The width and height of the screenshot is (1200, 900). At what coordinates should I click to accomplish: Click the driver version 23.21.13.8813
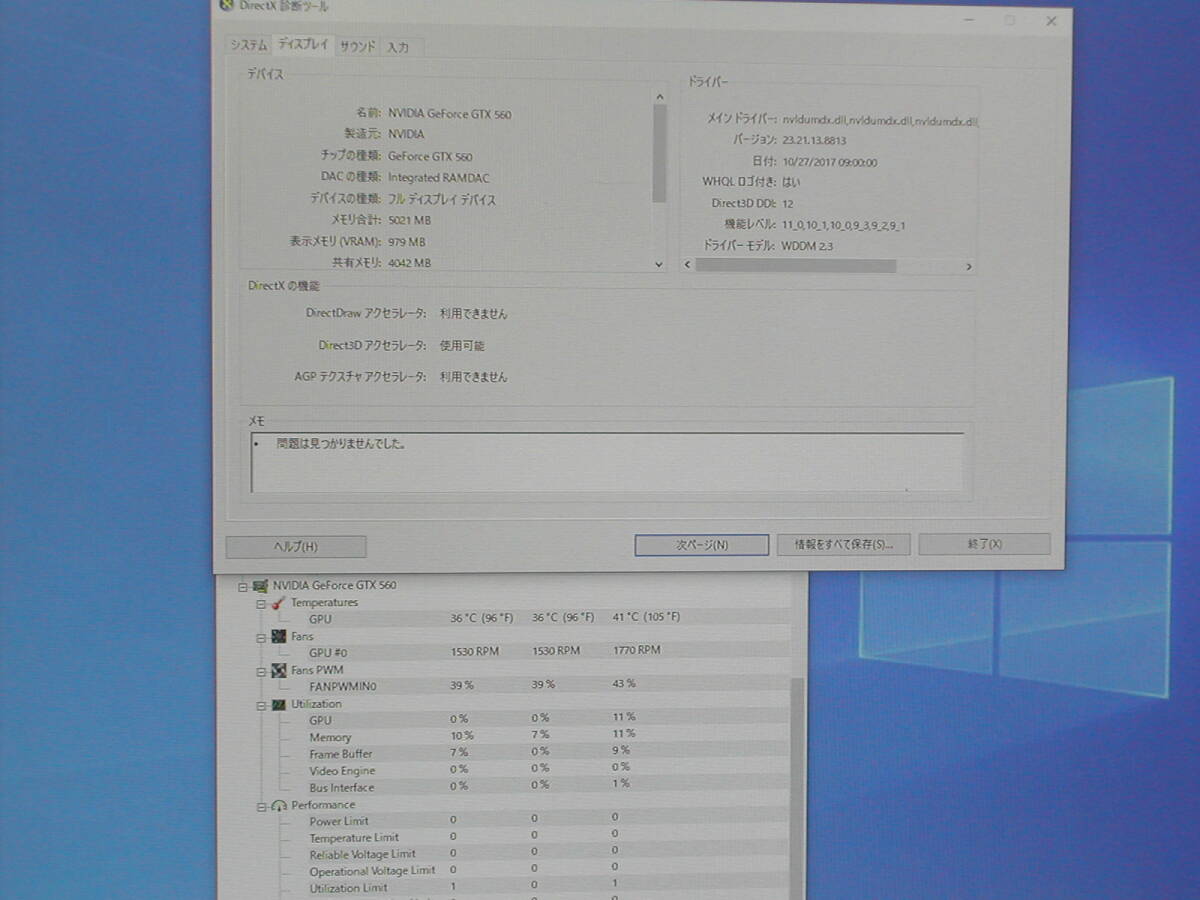pyautogui.click(x=814, y=141)
